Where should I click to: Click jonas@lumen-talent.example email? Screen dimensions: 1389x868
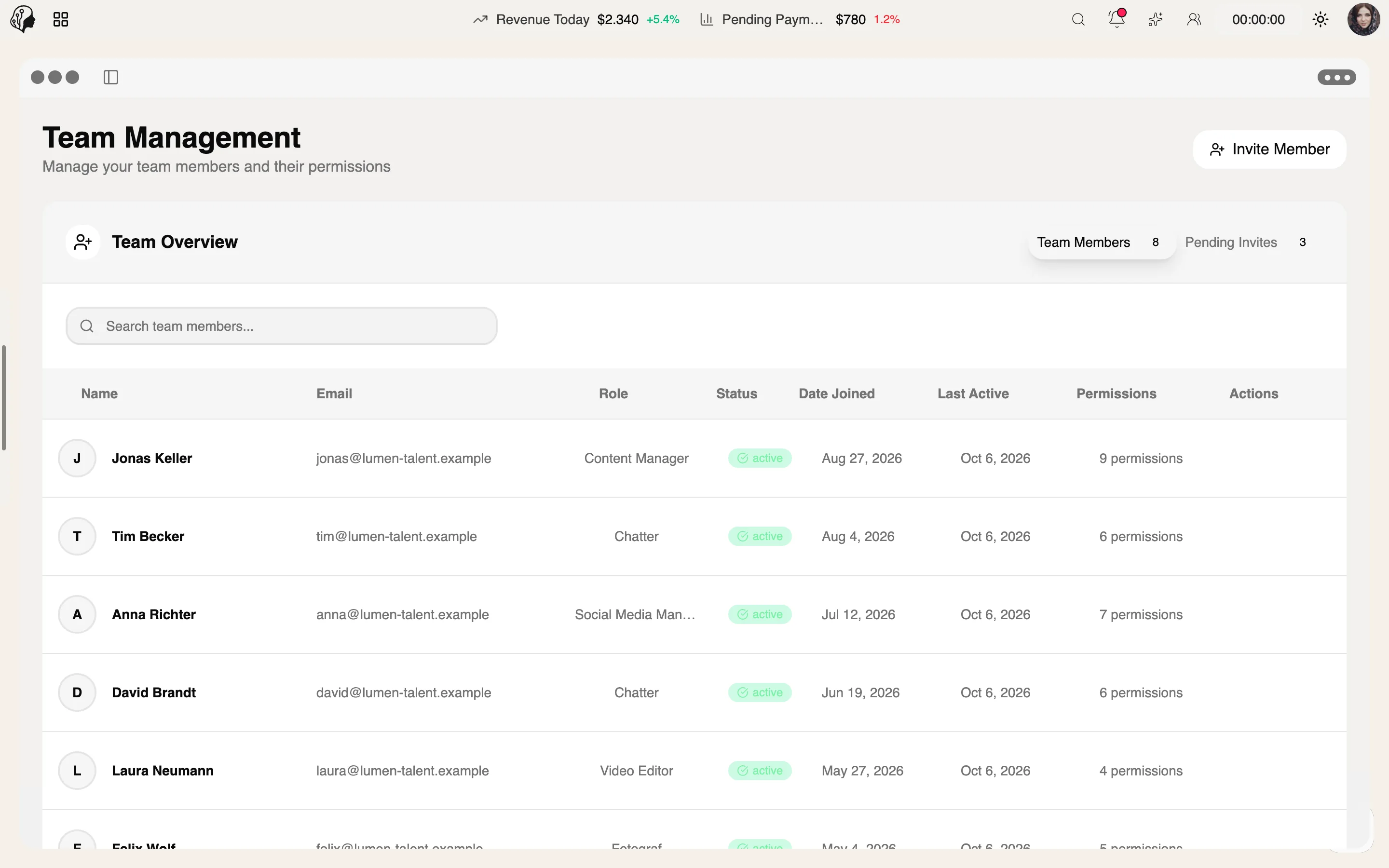(x=404, y=458)
